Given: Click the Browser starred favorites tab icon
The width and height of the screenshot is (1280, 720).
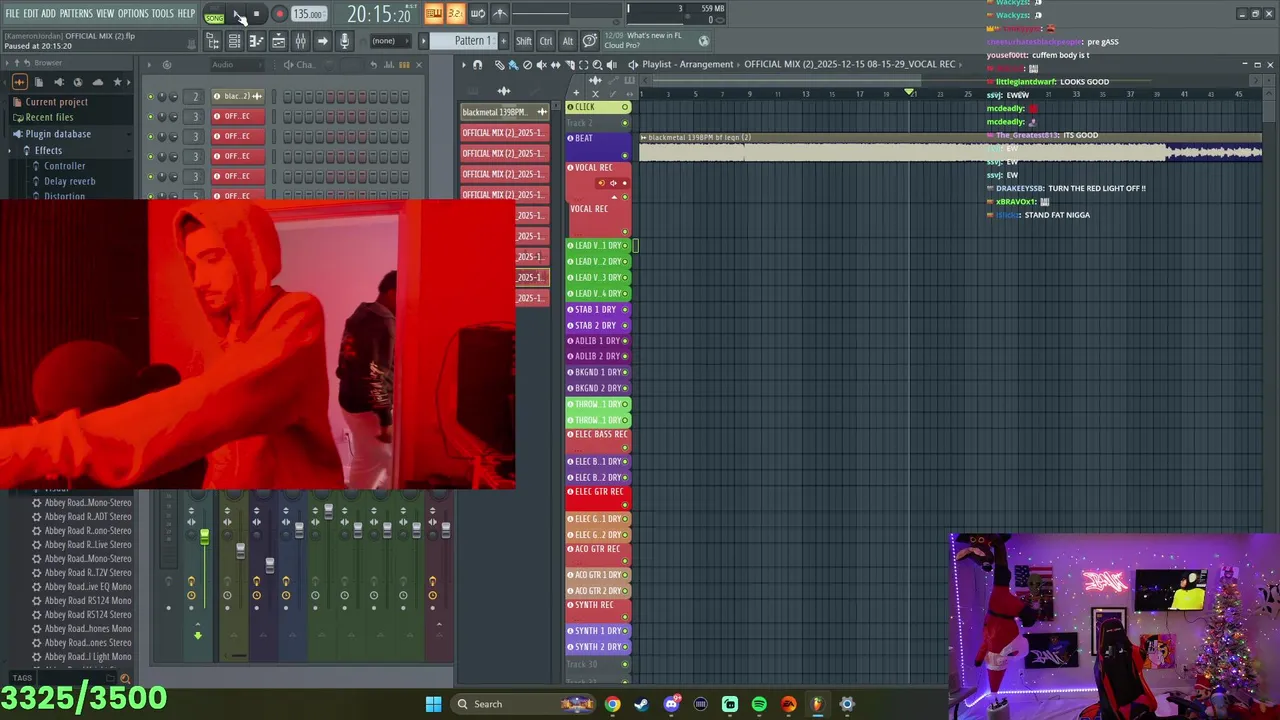Looking at the screenshot, I should (x=117, y=82).
